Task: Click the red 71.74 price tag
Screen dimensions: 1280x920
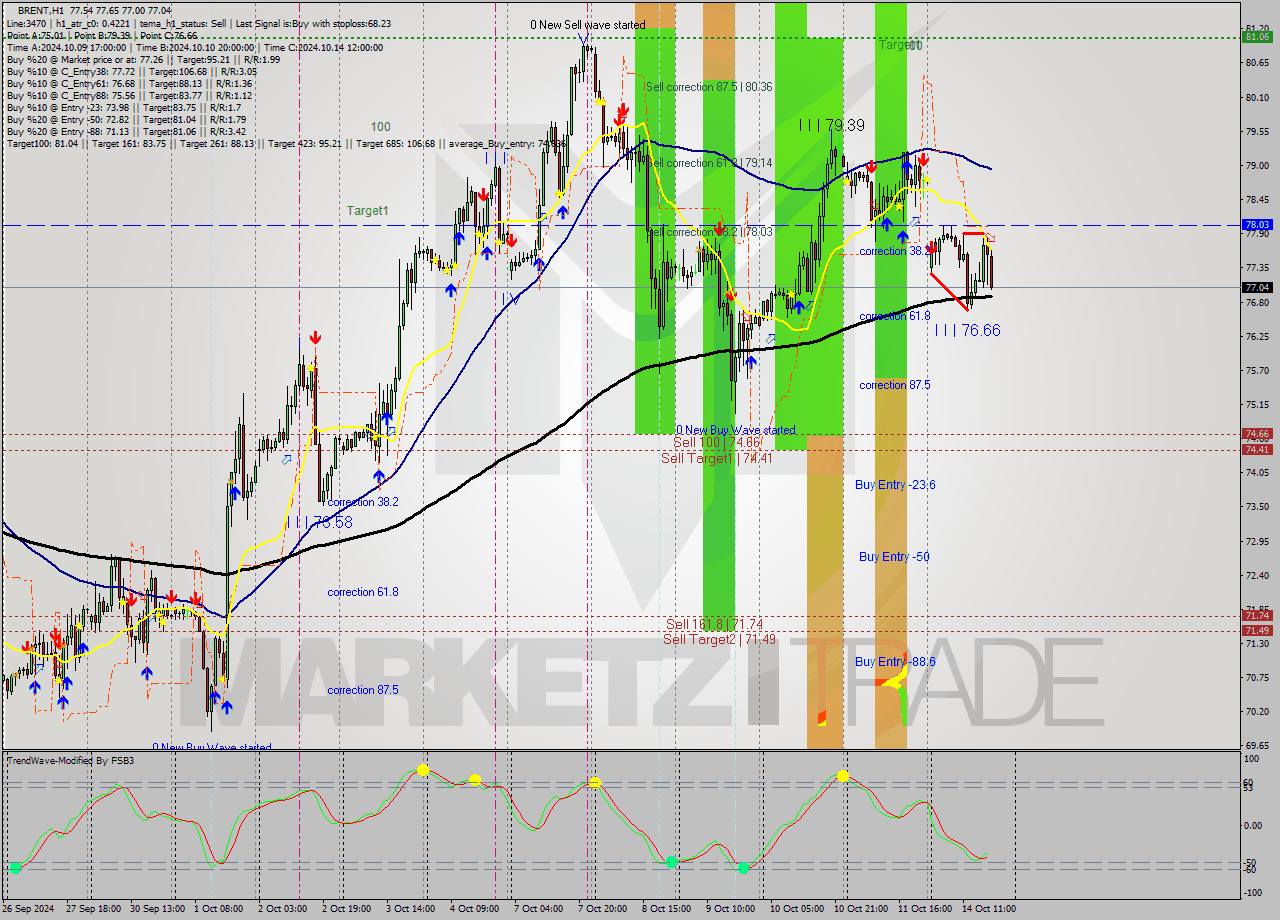Action: click(x=1257, y=616)
